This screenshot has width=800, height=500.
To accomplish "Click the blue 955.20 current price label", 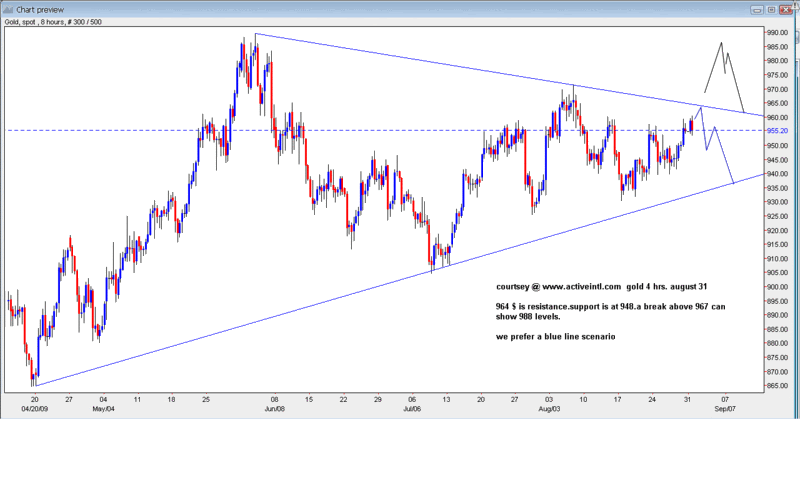I will (x=779, y=131).
